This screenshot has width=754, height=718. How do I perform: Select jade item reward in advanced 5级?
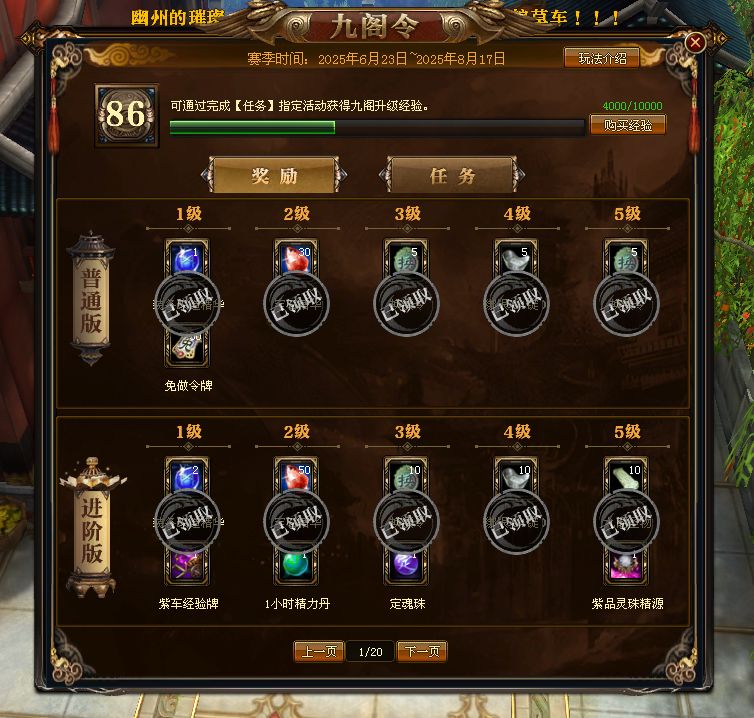[626, 477]
